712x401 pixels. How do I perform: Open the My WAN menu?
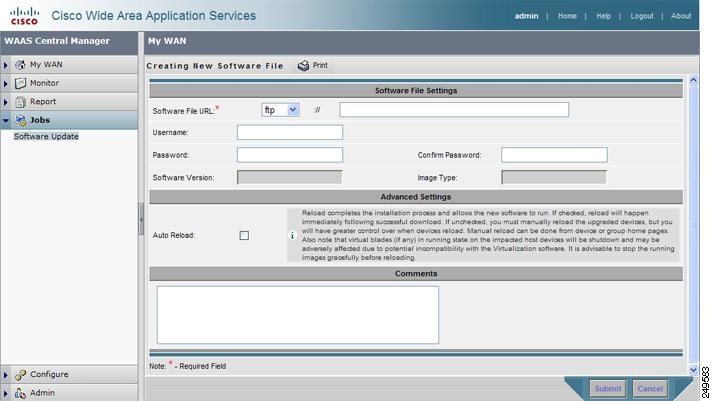tap(69, 65)
